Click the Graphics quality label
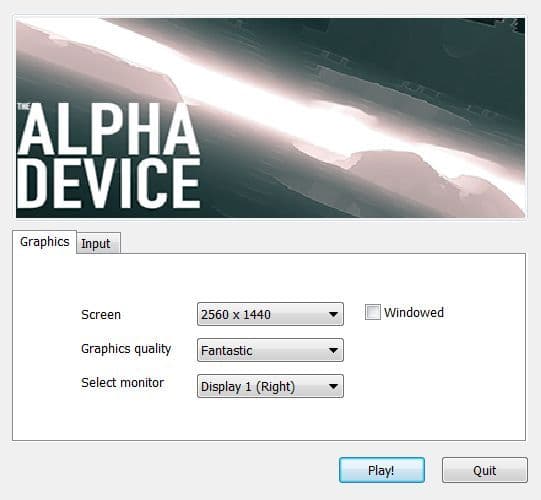 (x=126, y=349)
